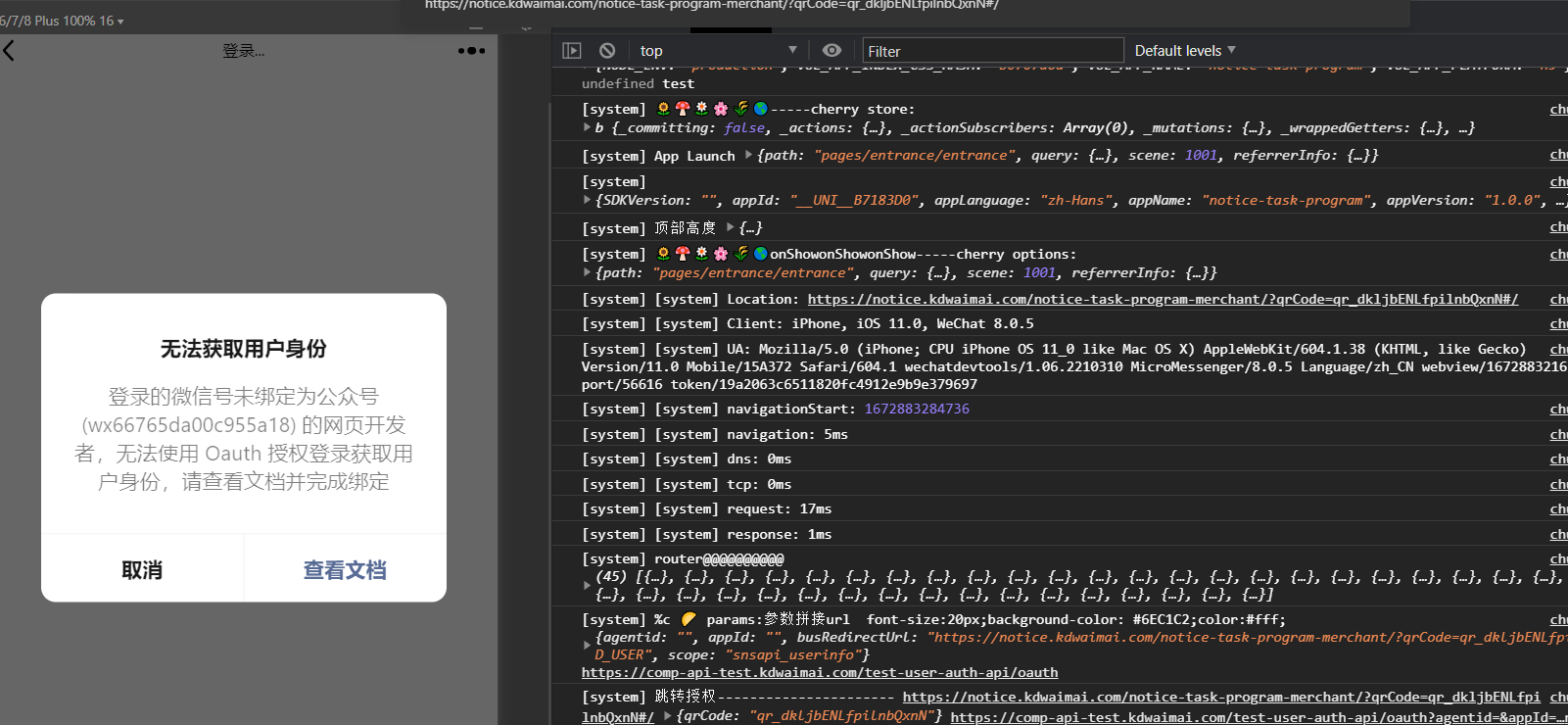Clear the console log output

607,51
